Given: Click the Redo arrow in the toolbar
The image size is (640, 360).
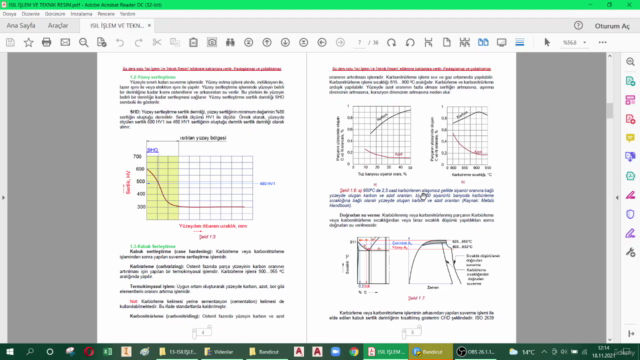Looking at the screenshot, I should (138, 42).
